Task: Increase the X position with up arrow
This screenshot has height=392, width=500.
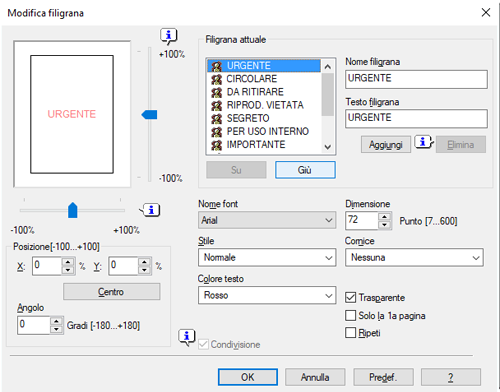Action: [68, 262]
